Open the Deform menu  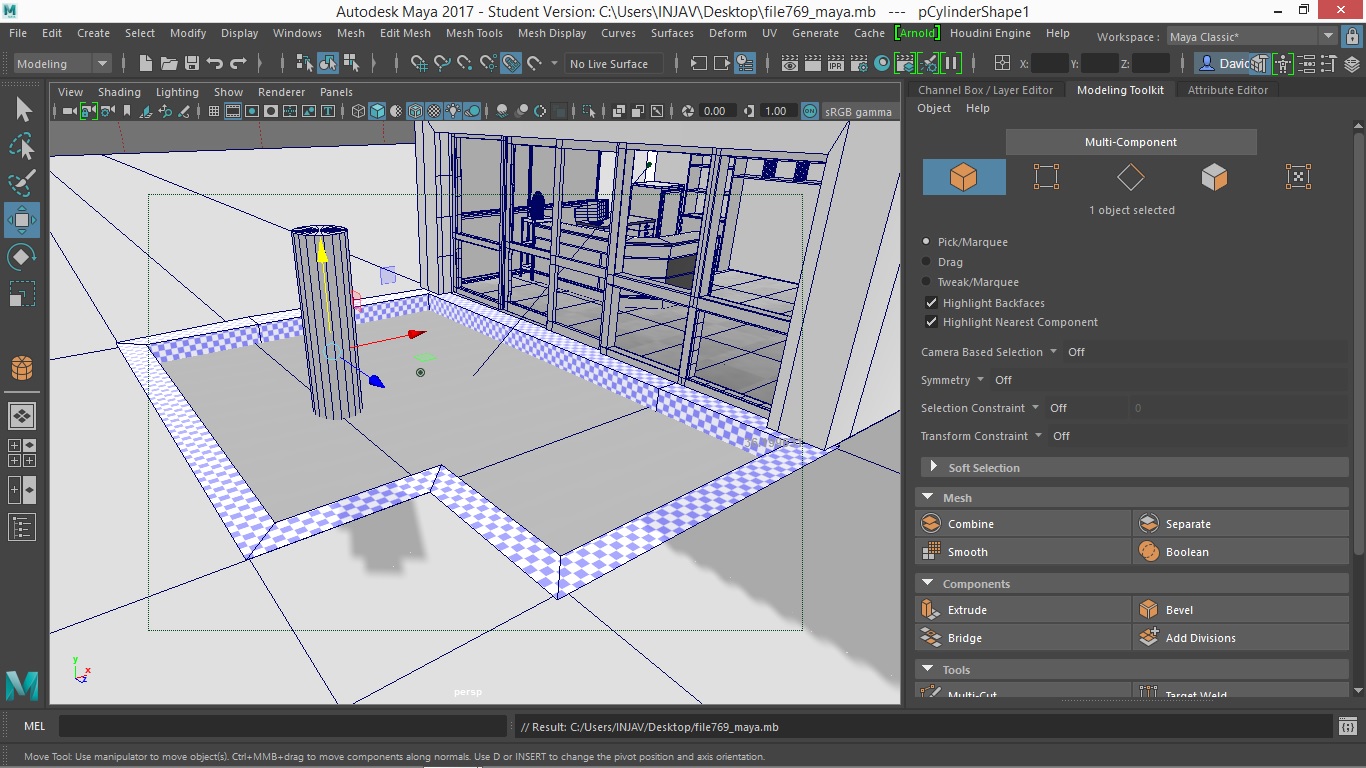(728, 33)
